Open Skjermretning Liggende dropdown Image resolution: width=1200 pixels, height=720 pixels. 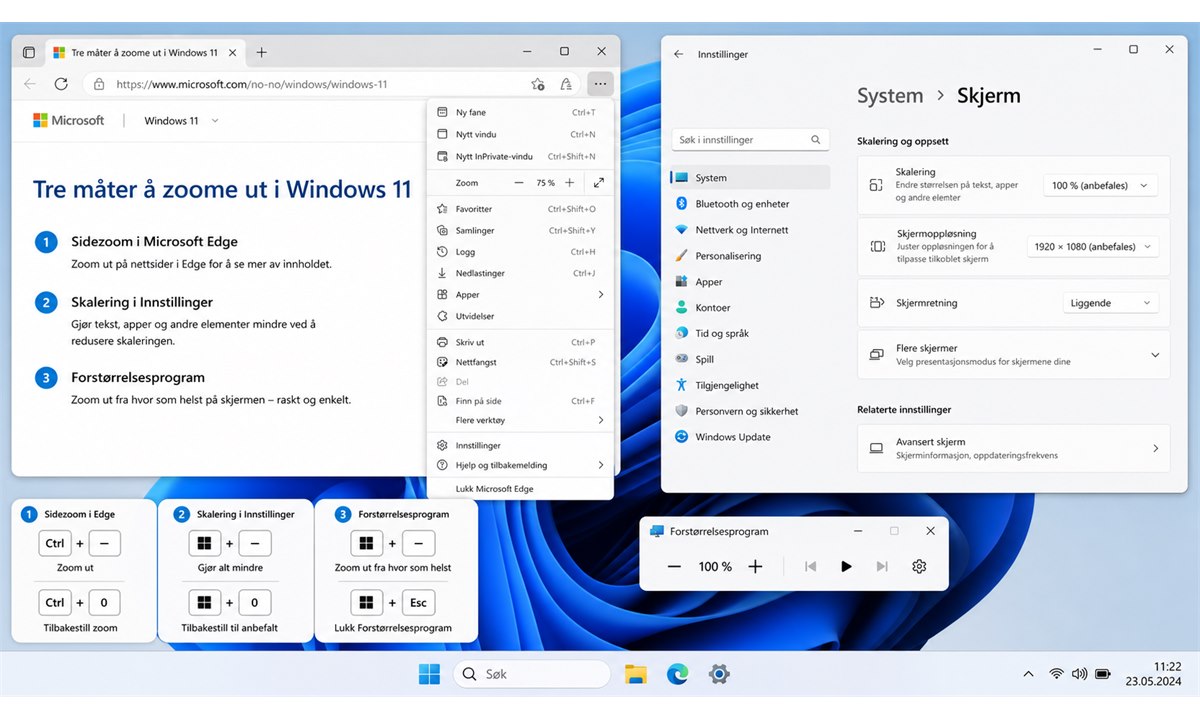pos(1110,303)
